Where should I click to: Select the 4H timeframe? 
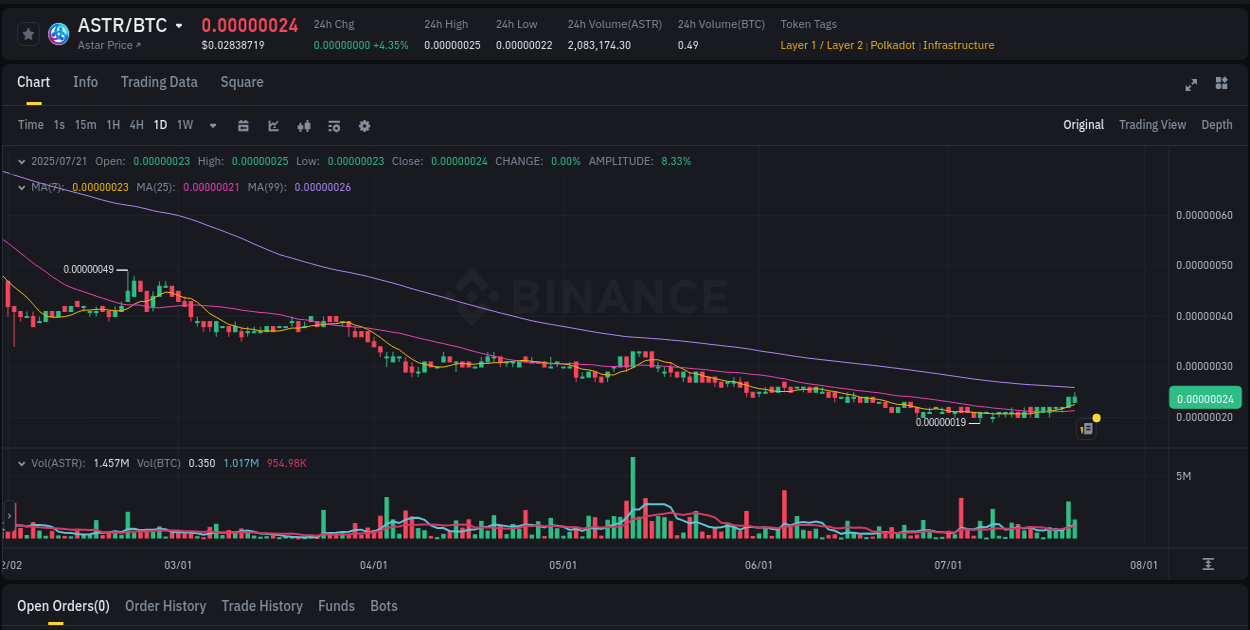click(x=136, y=125)
